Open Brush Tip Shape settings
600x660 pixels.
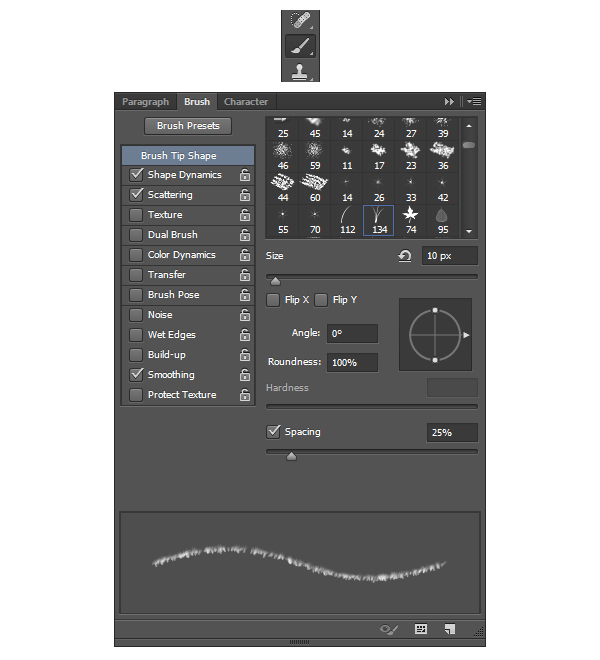[188, 156]
